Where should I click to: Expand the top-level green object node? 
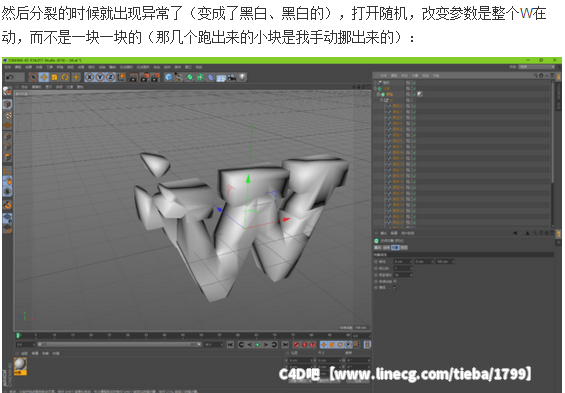375,89
